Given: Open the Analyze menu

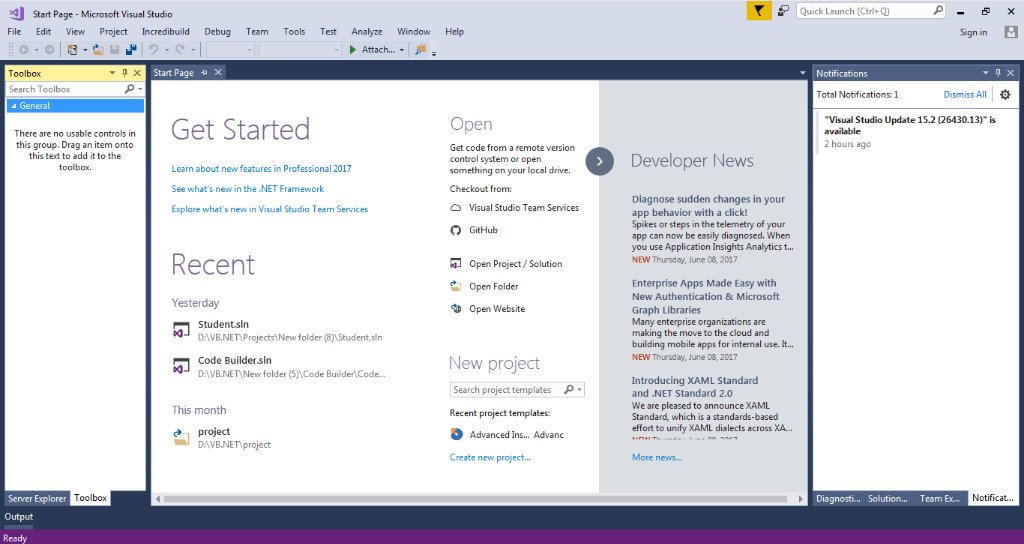Looking at the screenshot, I should (x=367, y=31).
